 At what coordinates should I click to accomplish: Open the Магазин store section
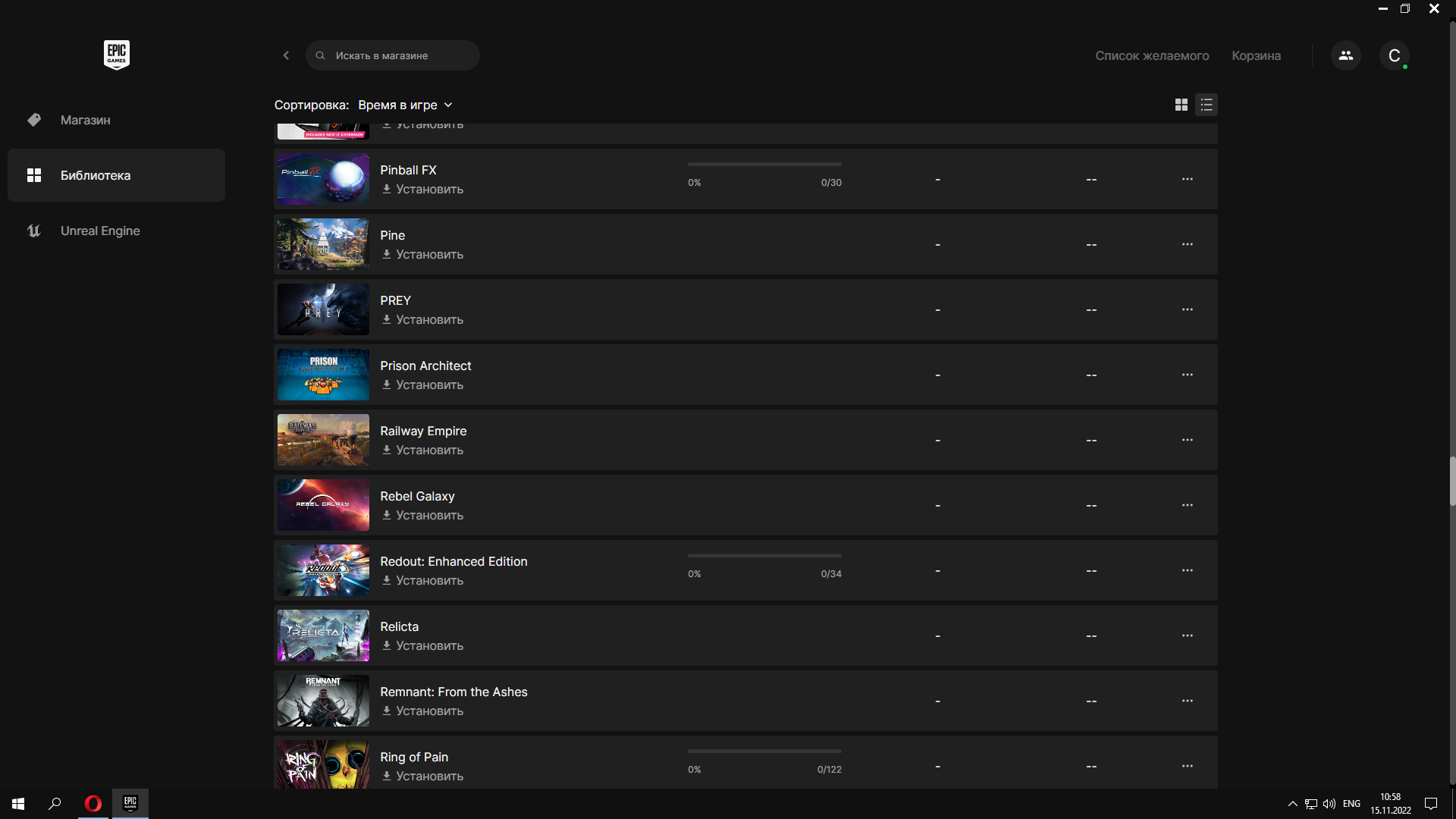click(116, 120)
